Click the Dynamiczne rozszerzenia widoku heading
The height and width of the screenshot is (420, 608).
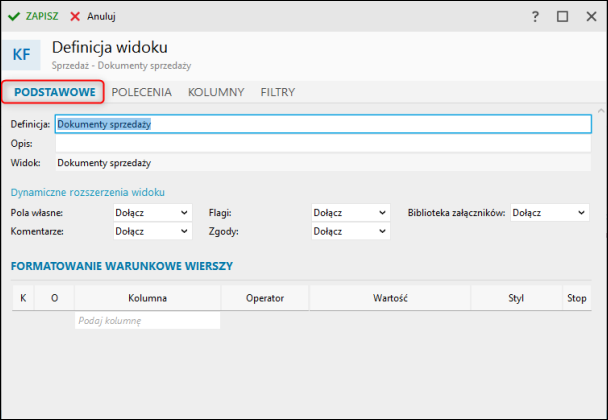click(x=88, y=192)
